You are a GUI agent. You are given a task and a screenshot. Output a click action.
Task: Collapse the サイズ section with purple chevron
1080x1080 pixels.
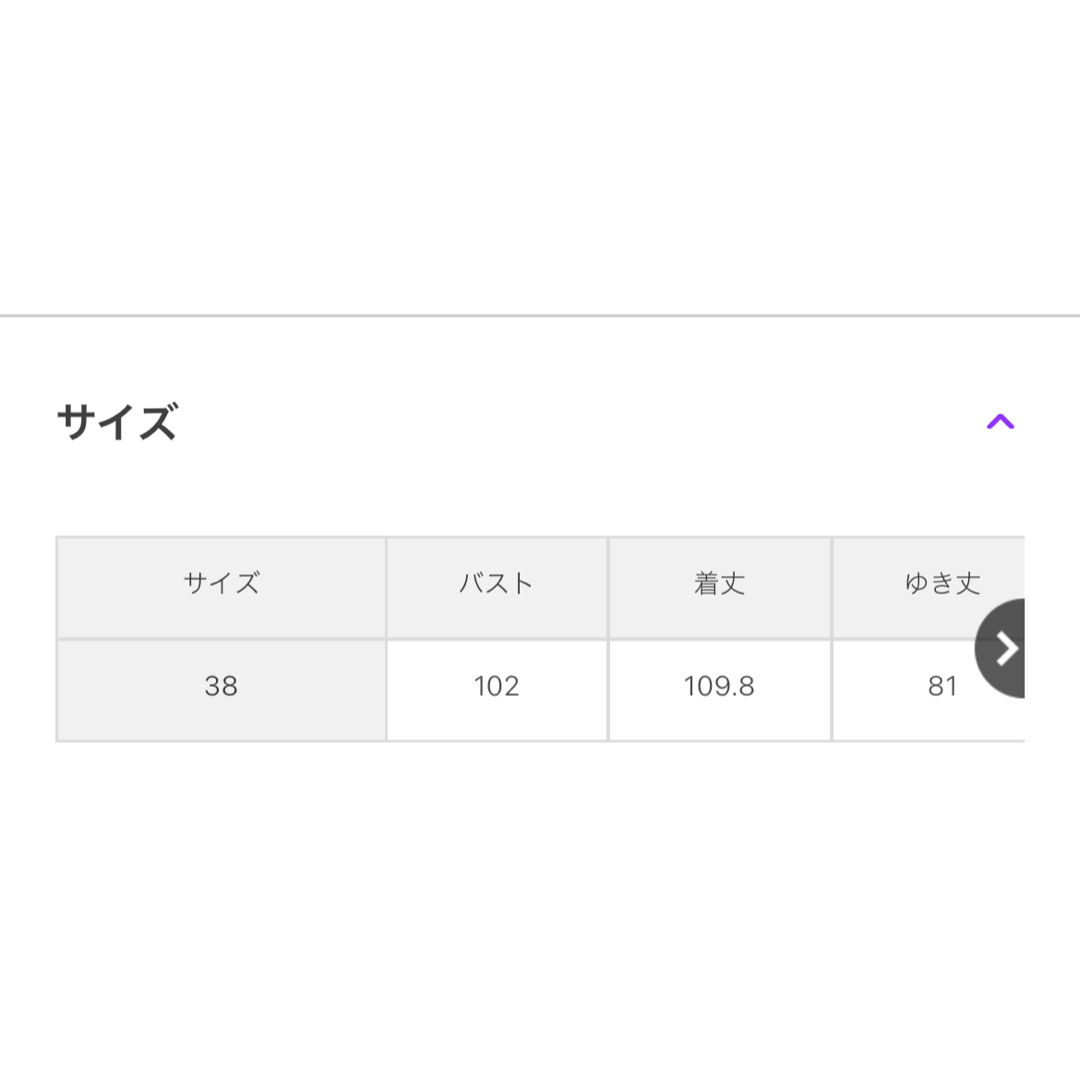[x=1000, y=422]
